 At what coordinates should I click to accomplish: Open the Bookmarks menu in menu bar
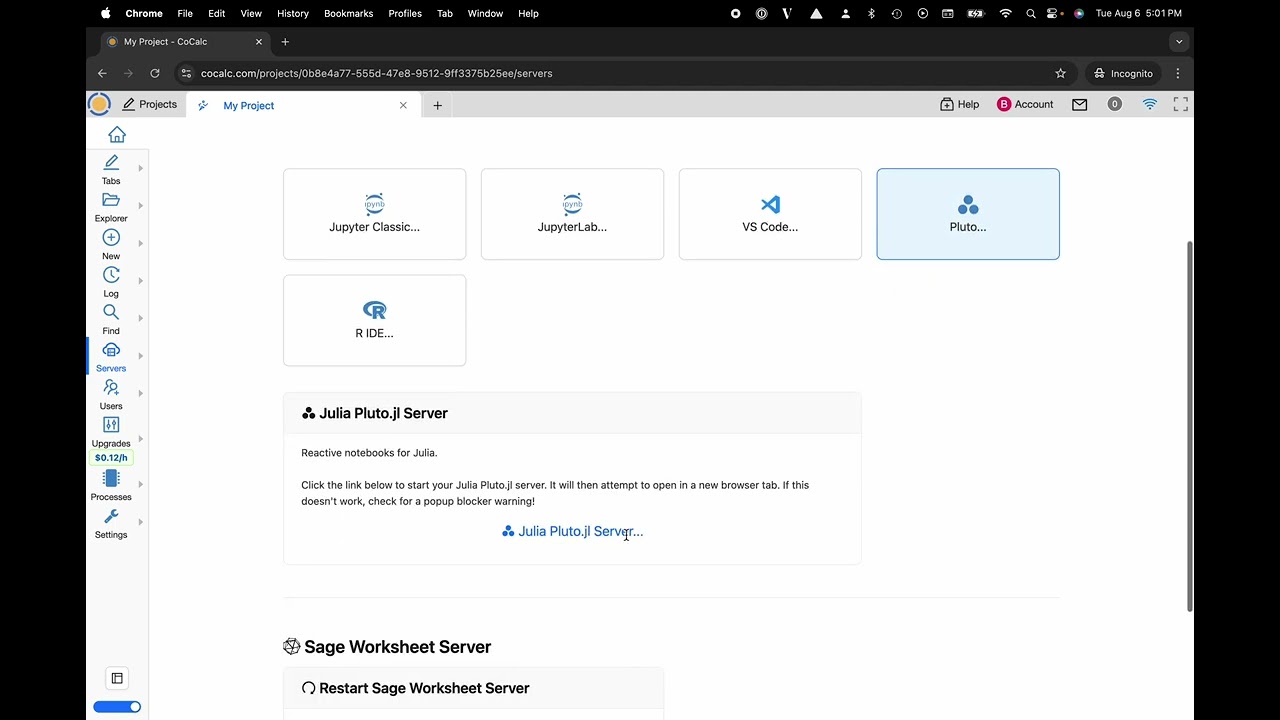pyautogui.click(x=348, y=13)
